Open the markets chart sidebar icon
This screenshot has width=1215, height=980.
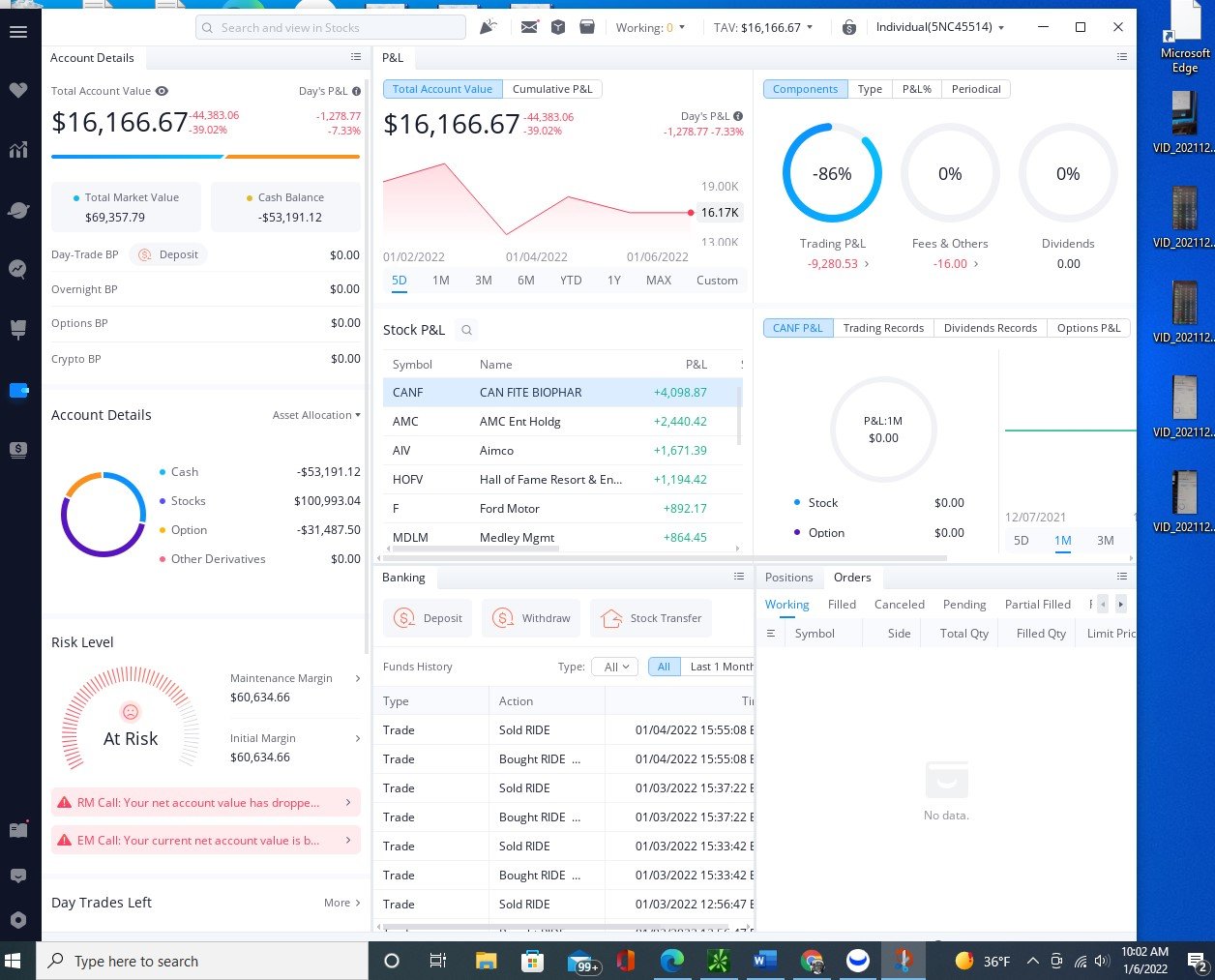[17, 149]
